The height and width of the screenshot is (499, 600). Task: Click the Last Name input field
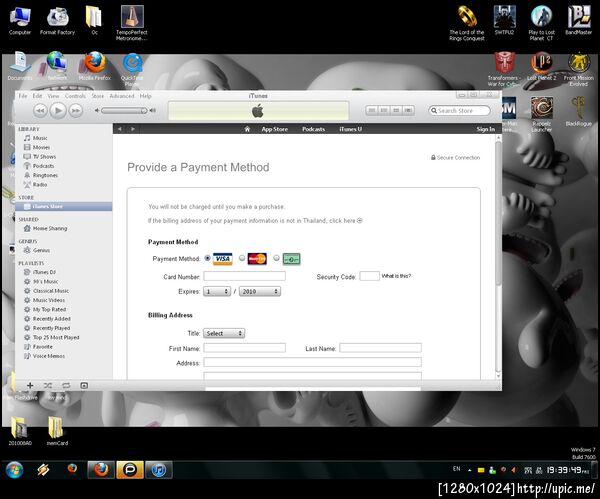[380, 348]
